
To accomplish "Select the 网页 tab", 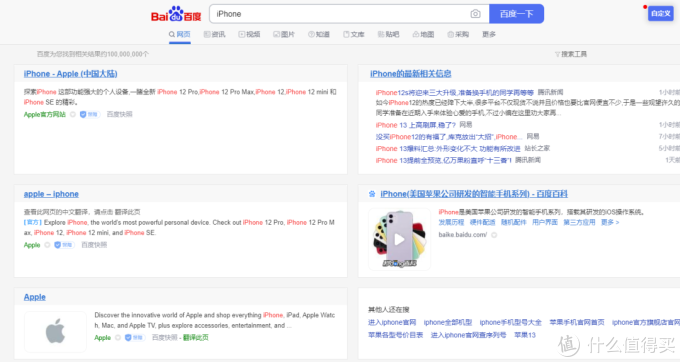I will [180, 34].
